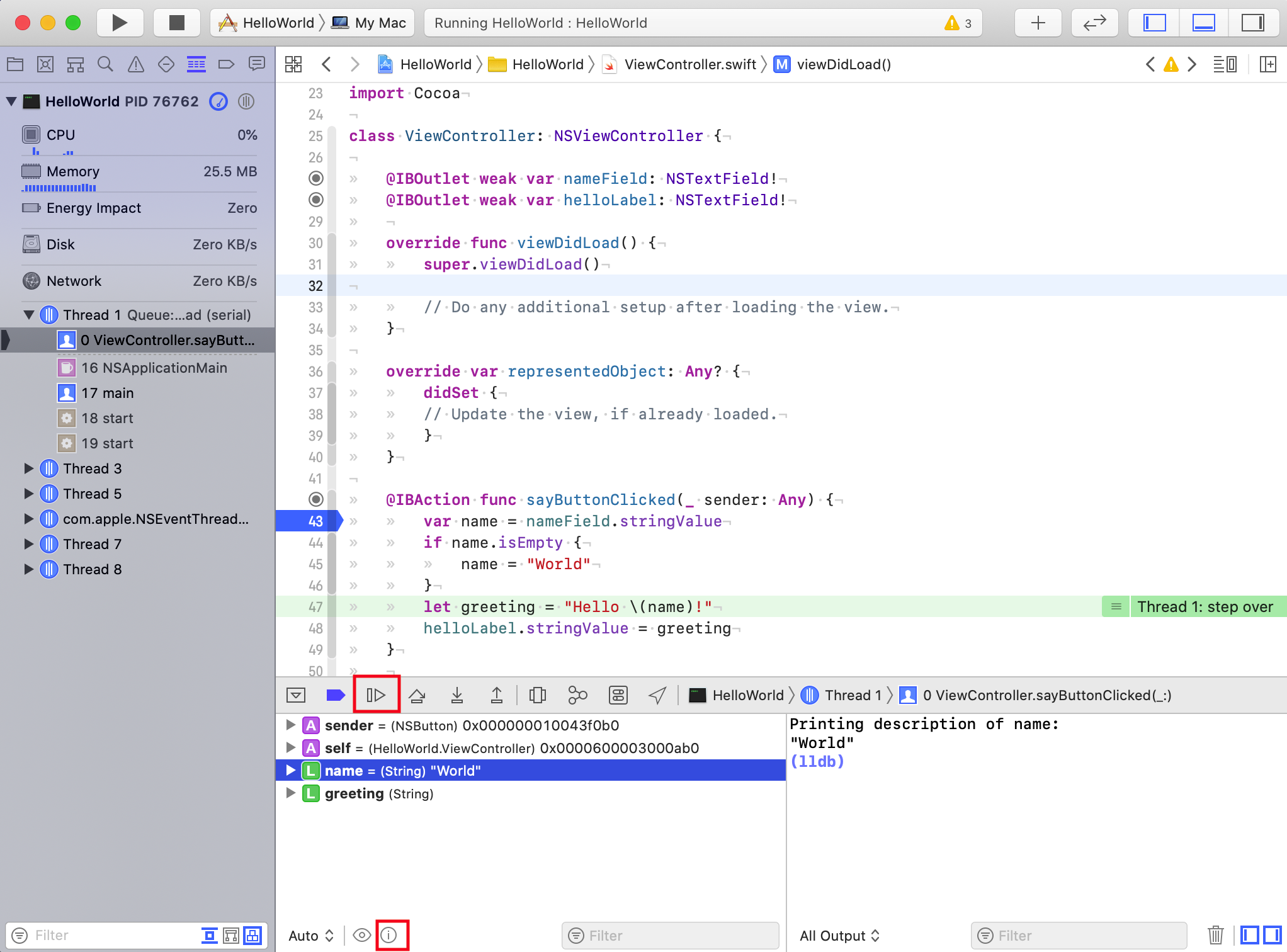Open the Auto variables scope dropdown
Image resolution: width=1287 pixels, height=952 pixels.
pyautogui.click(x=311, y=936)
